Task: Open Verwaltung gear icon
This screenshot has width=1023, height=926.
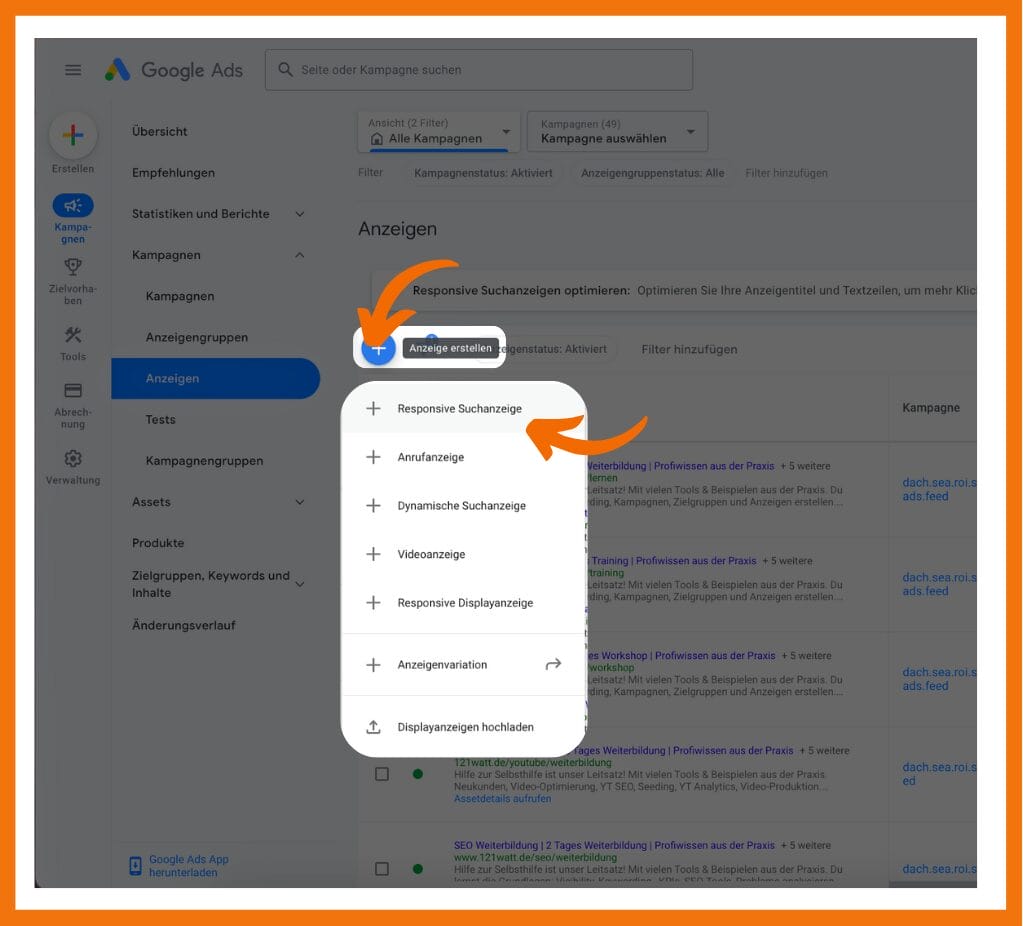Action: tap(73, 459)
